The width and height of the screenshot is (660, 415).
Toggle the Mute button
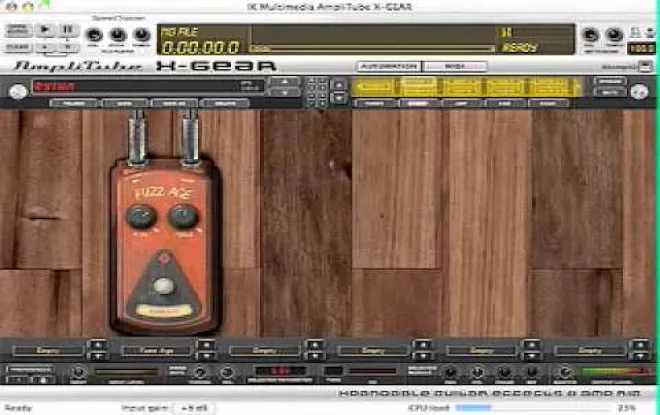click(609, 92)
